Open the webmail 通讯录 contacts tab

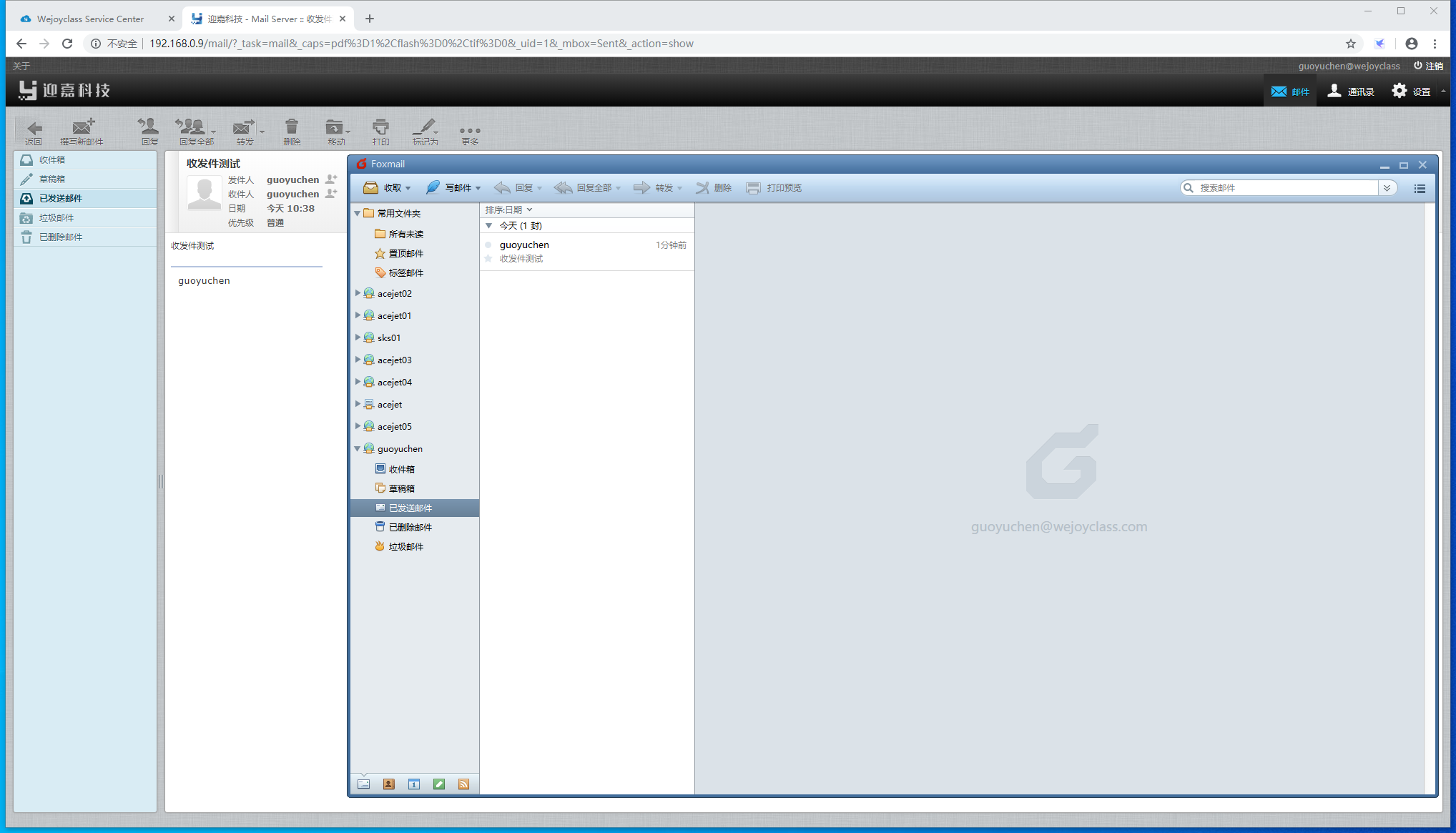[1351, 92]
